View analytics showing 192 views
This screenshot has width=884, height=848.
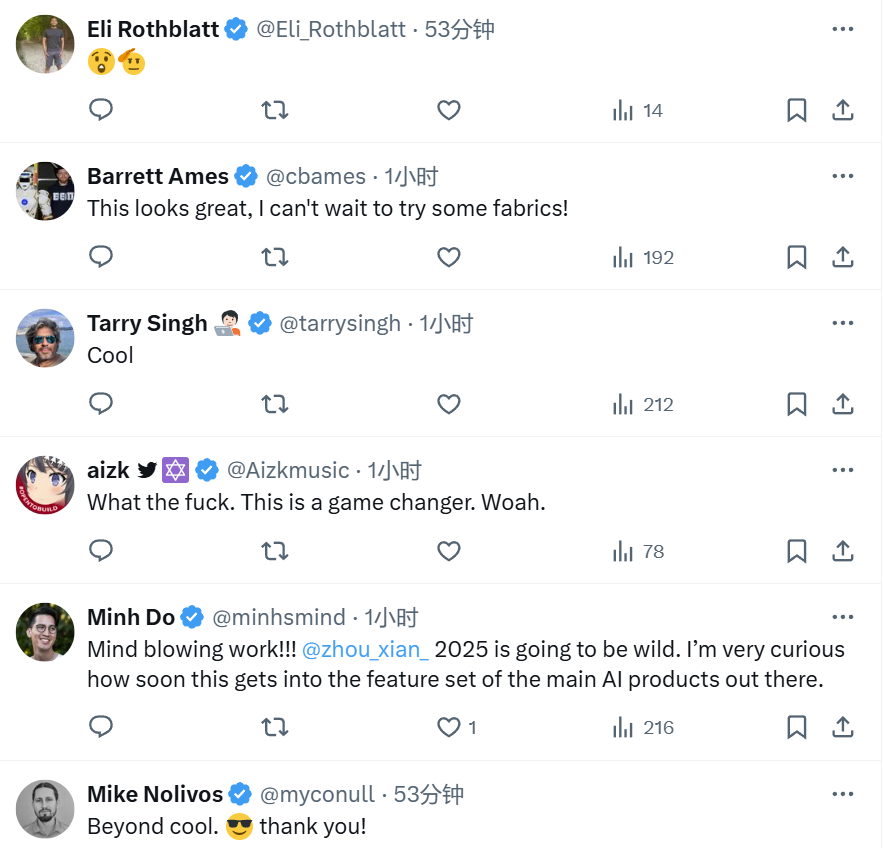click(x=643, y=257)
